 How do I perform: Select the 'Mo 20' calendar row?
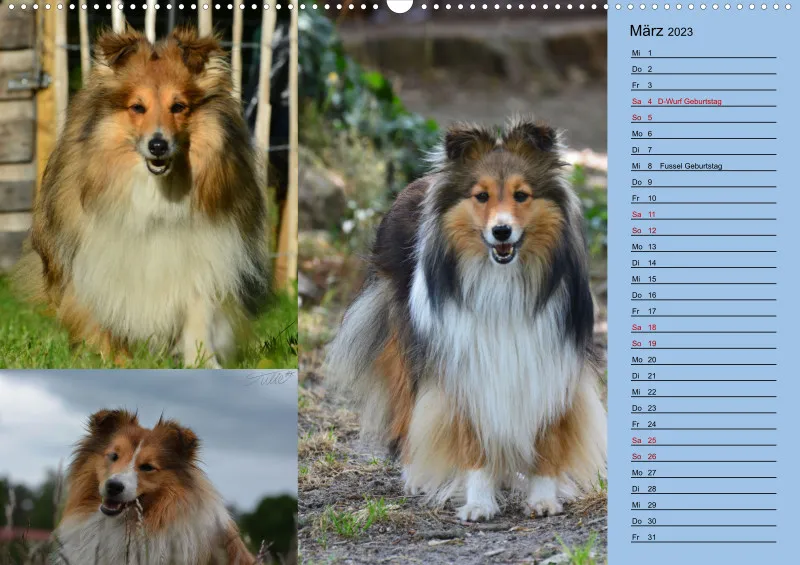(x=703, y=360)
